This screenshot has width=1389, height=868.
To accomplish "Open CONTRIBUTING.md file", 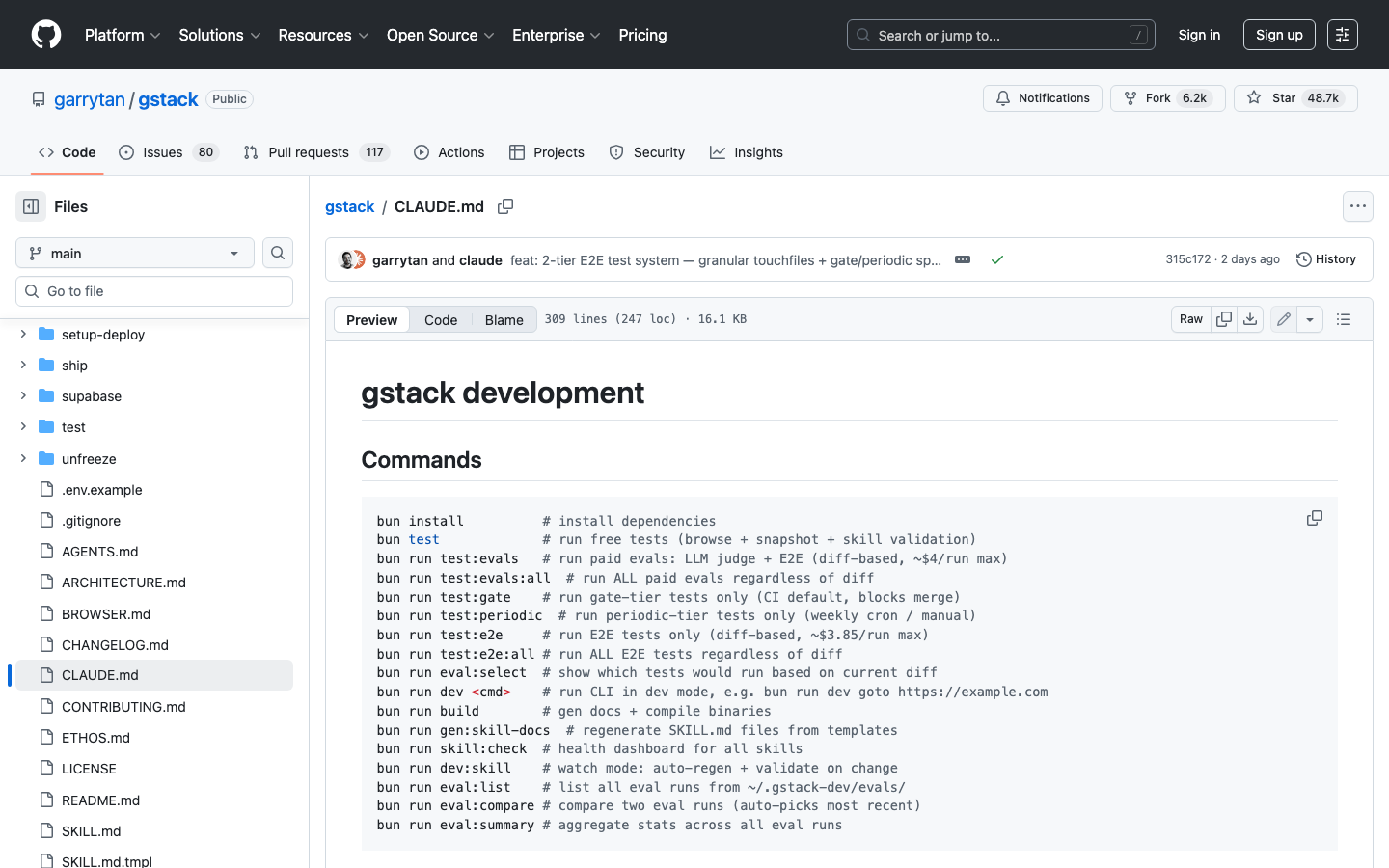I will [x=123, y=707].
